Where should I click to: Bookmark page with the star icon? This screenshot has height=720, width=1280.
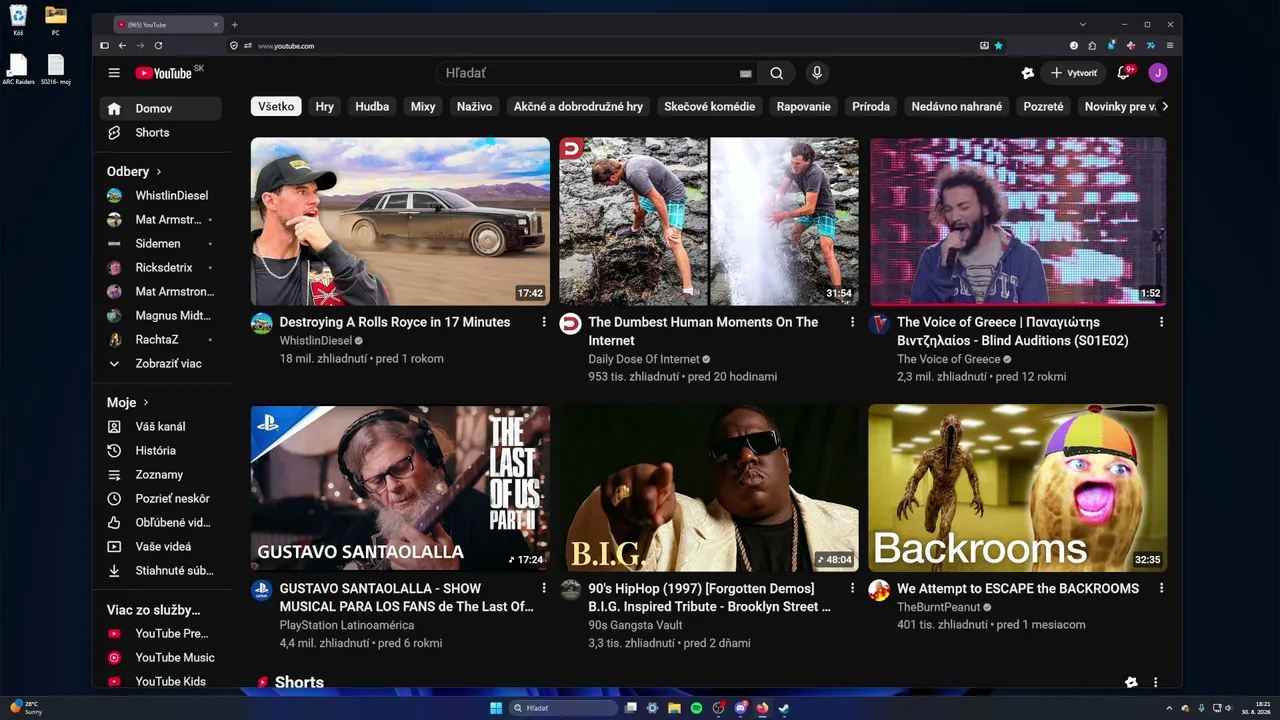point(998,45)
